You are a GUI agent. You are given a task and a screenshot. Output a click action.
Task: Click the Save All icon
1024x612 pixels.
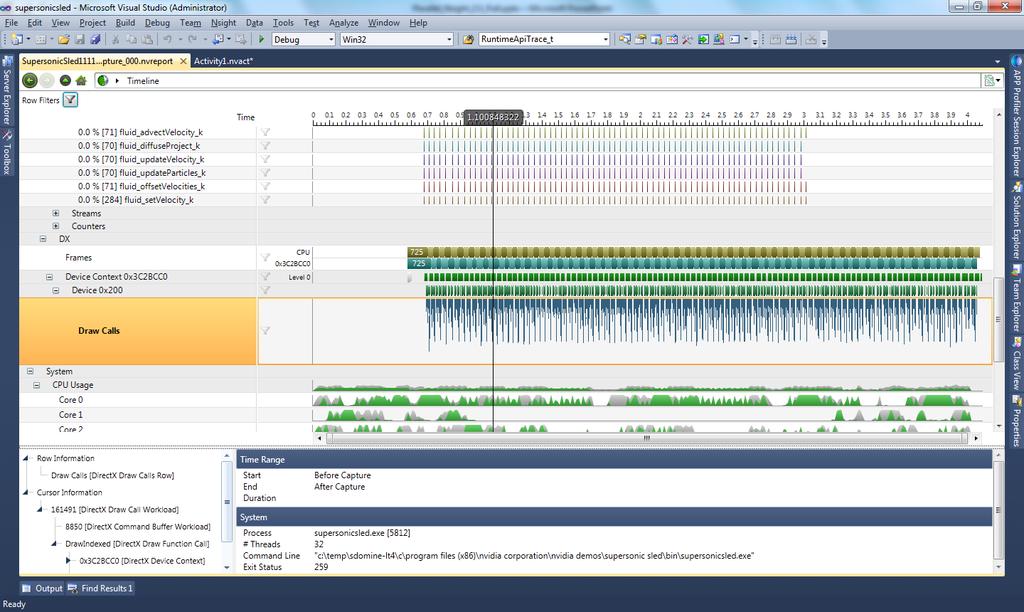[x=95, y=39]
